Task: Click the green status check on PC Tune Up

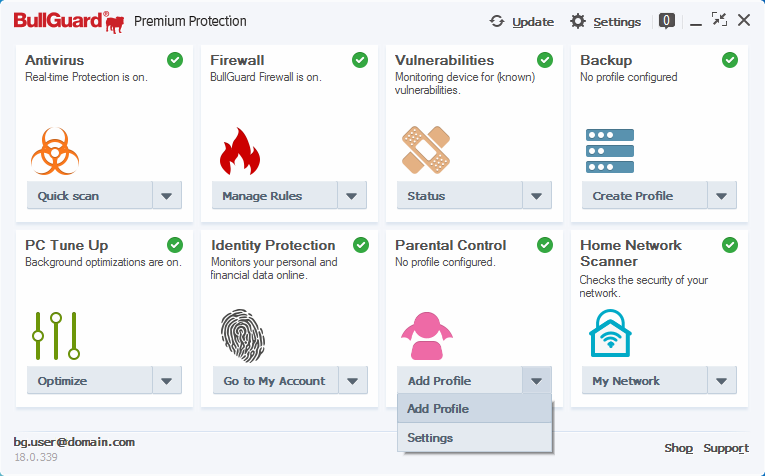Action: click(175, 245)
